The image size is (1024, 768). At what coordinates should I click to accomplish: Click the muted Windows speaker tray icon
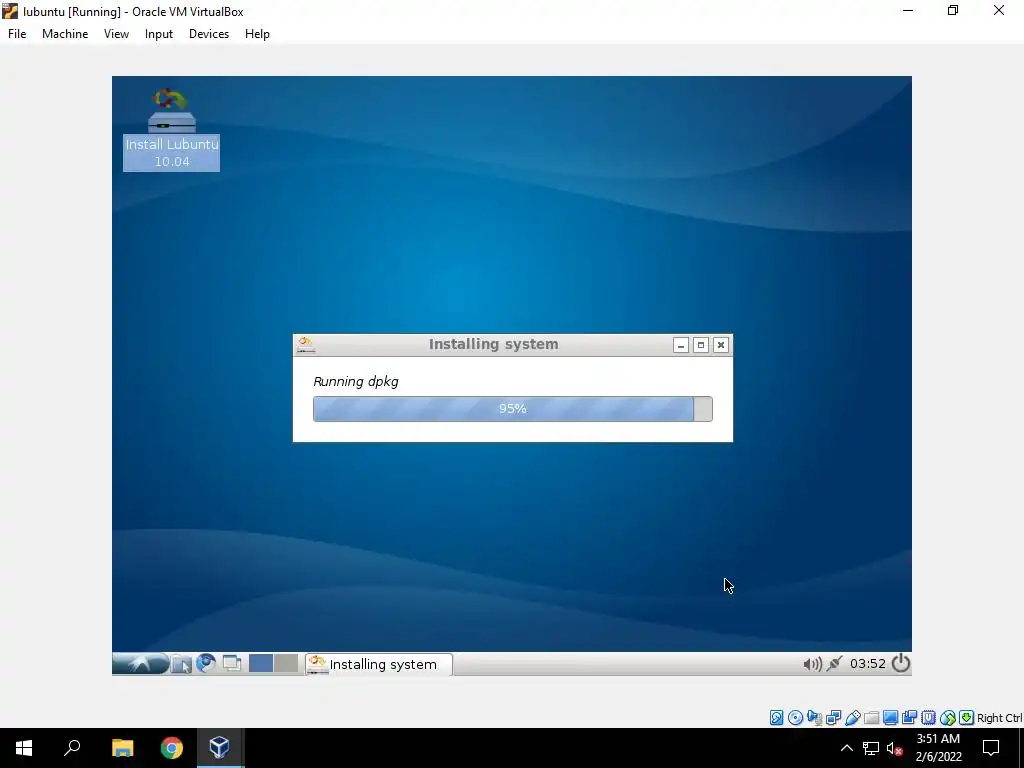(895, 748)
